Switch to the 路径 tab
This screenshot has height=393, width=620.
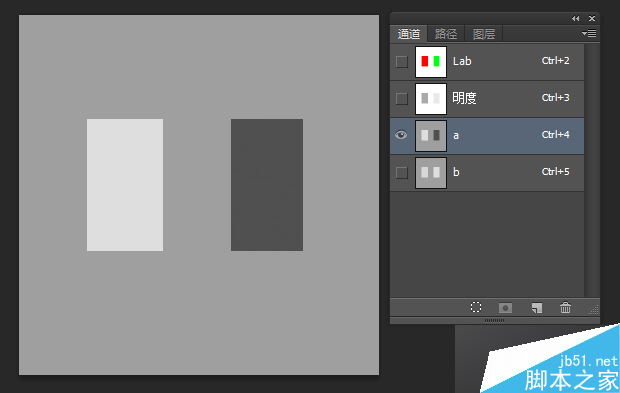(x=446, y=34)
